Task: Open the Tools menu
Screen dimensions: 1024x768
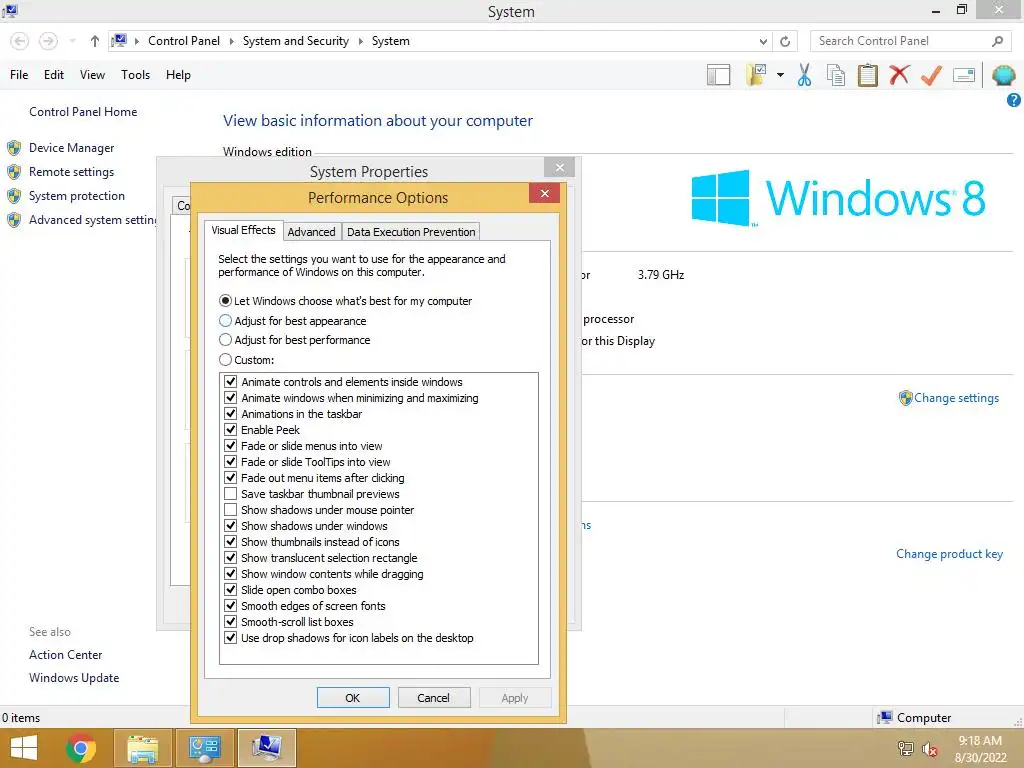Action: 135,75
